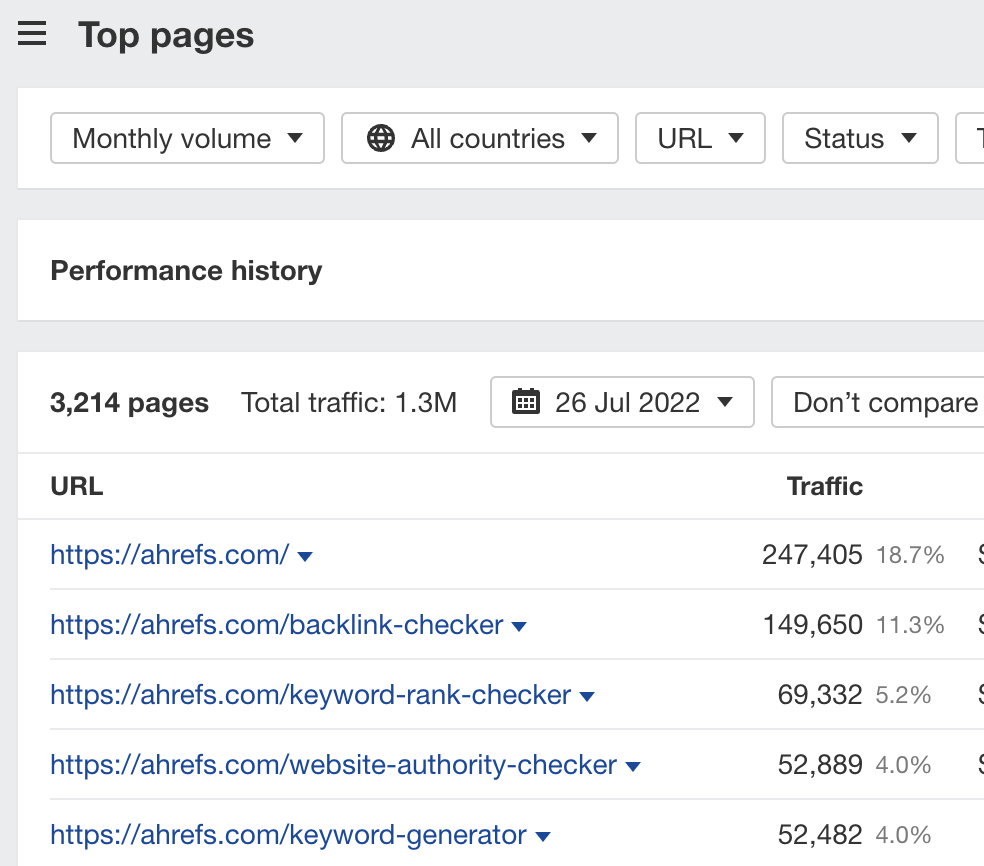Open the All countries filter dropdown
Screen dimensions: 984x866
coord(479,138)
